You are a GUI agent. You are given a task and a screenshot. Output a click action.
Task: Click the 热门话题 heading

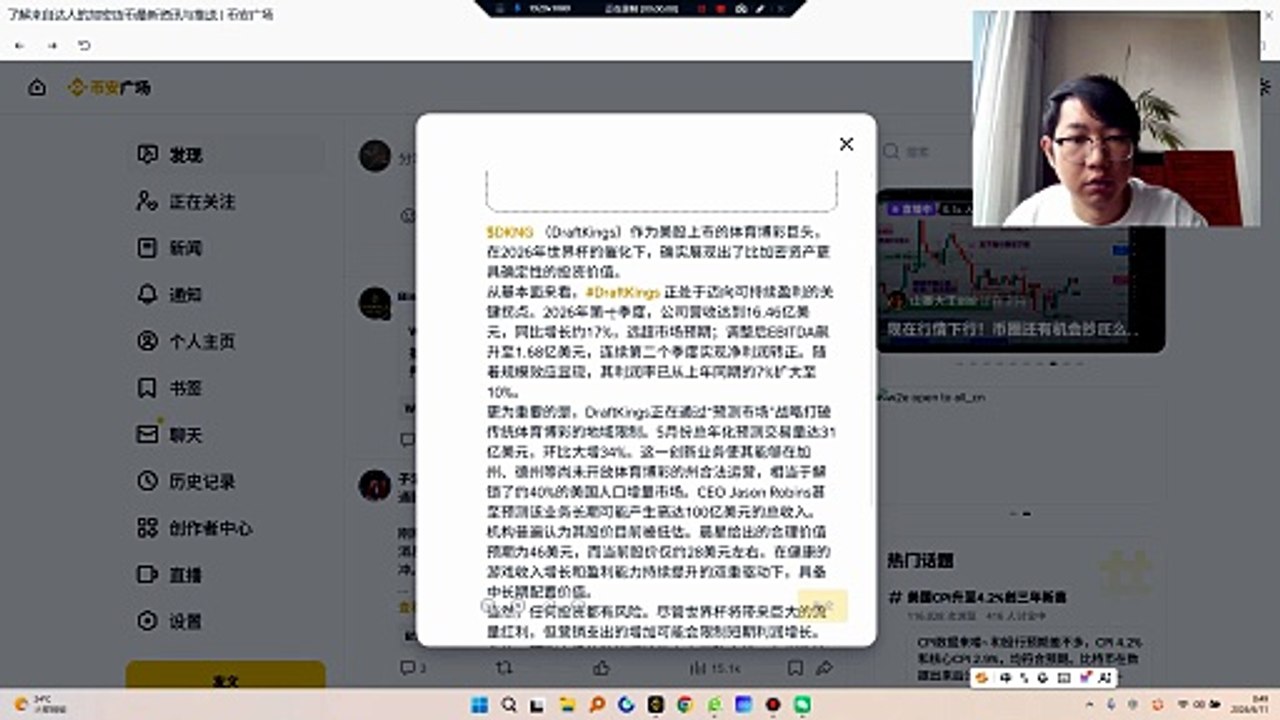920,560
